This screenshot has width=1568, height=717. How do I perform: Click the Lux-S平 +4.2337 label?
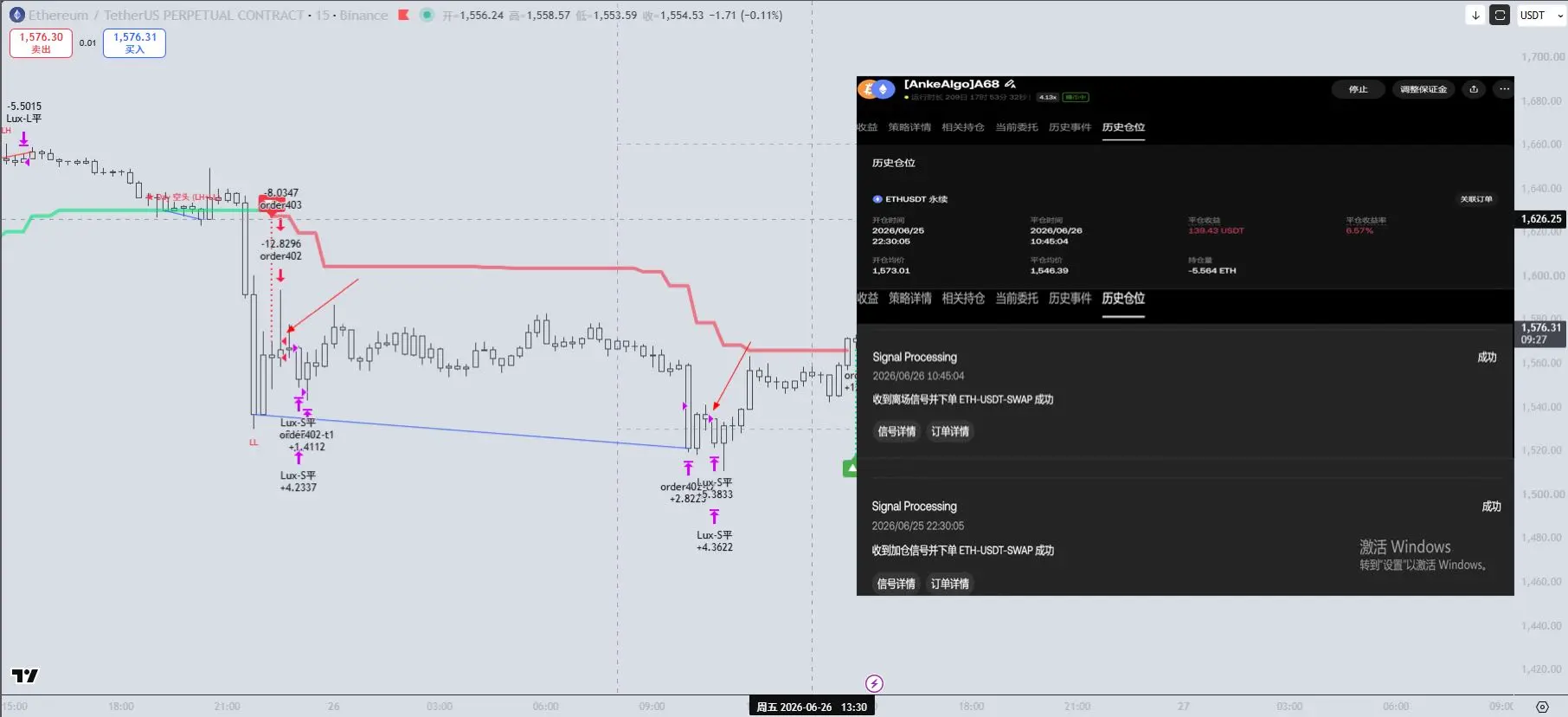299,481
